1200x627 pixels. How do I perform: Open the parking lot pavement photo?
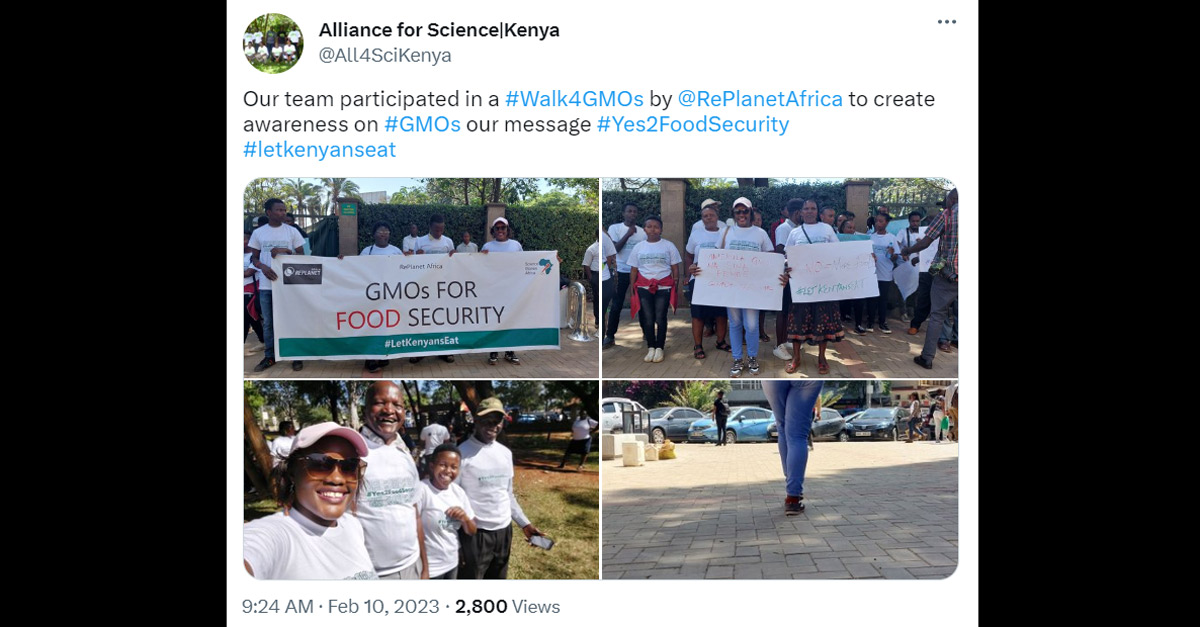coord(780,480)
